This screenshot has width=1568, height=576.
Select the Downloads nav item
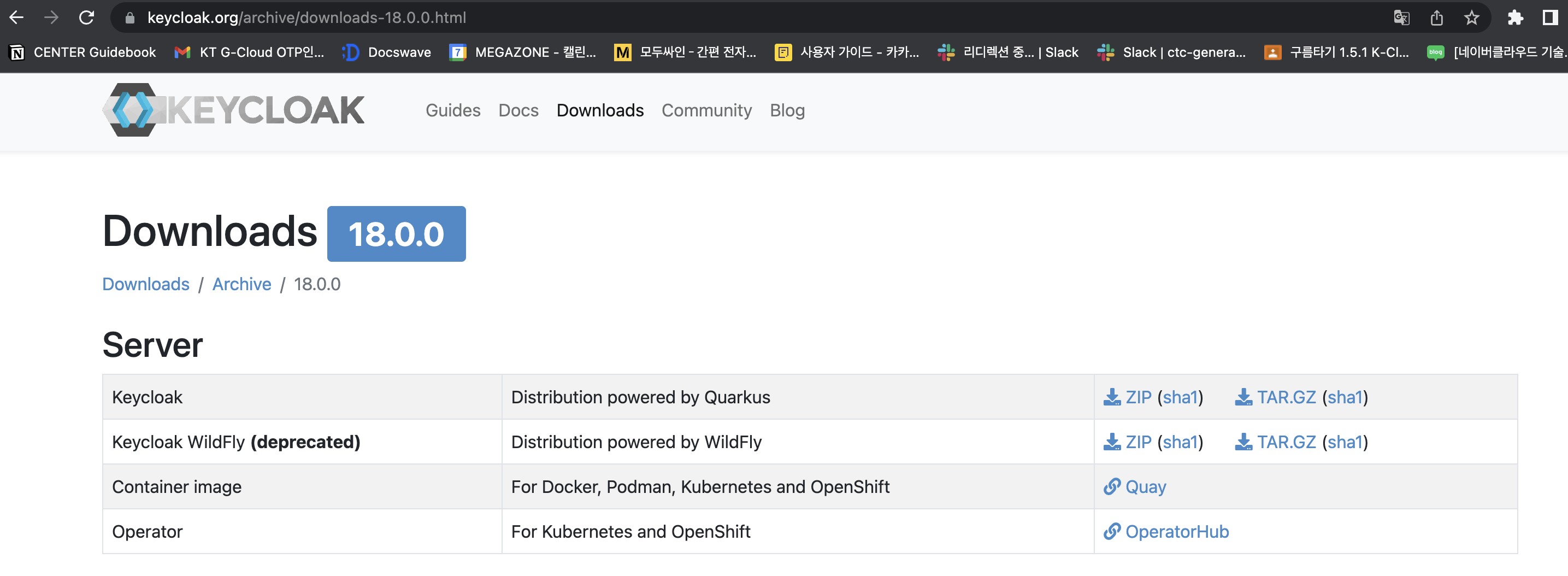click(x=599, y=110)
